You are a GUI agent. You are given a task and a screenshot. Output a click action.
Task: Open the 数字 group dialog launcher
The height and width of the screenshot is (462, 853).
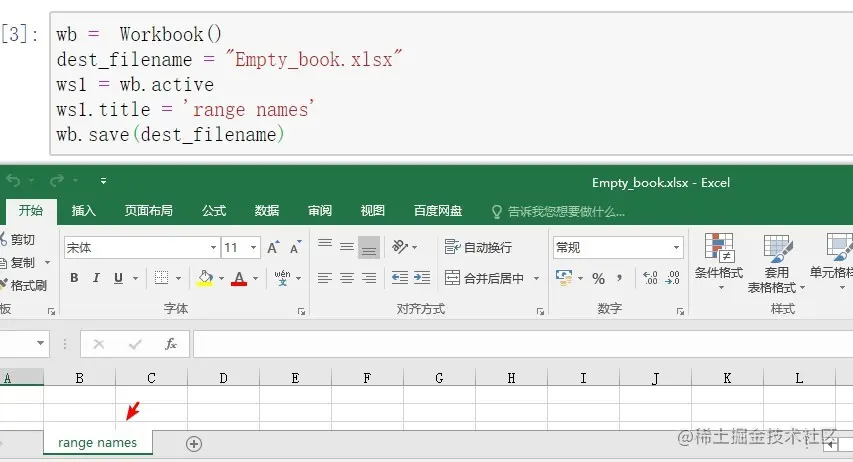pyautogui.click(x=680, y=311)
